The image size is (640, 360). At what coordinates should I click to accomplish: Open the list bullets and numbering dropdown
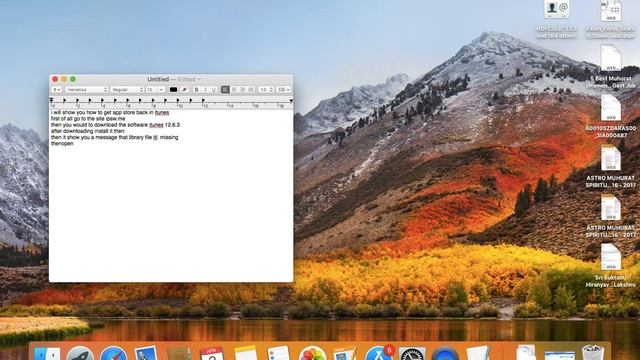[284, 89]
